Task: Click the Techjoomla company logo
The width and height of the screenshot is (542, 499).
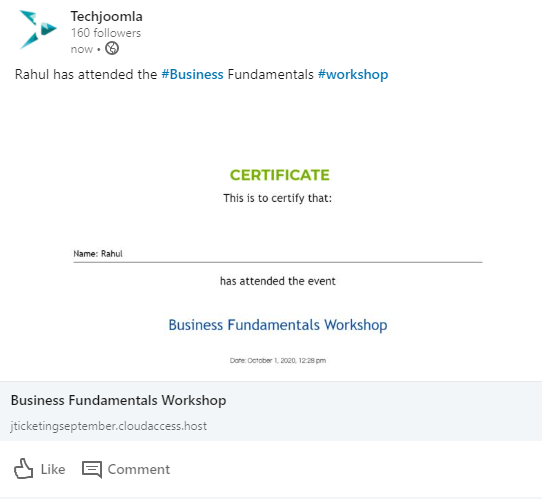Action: click(x=38, y=30)
